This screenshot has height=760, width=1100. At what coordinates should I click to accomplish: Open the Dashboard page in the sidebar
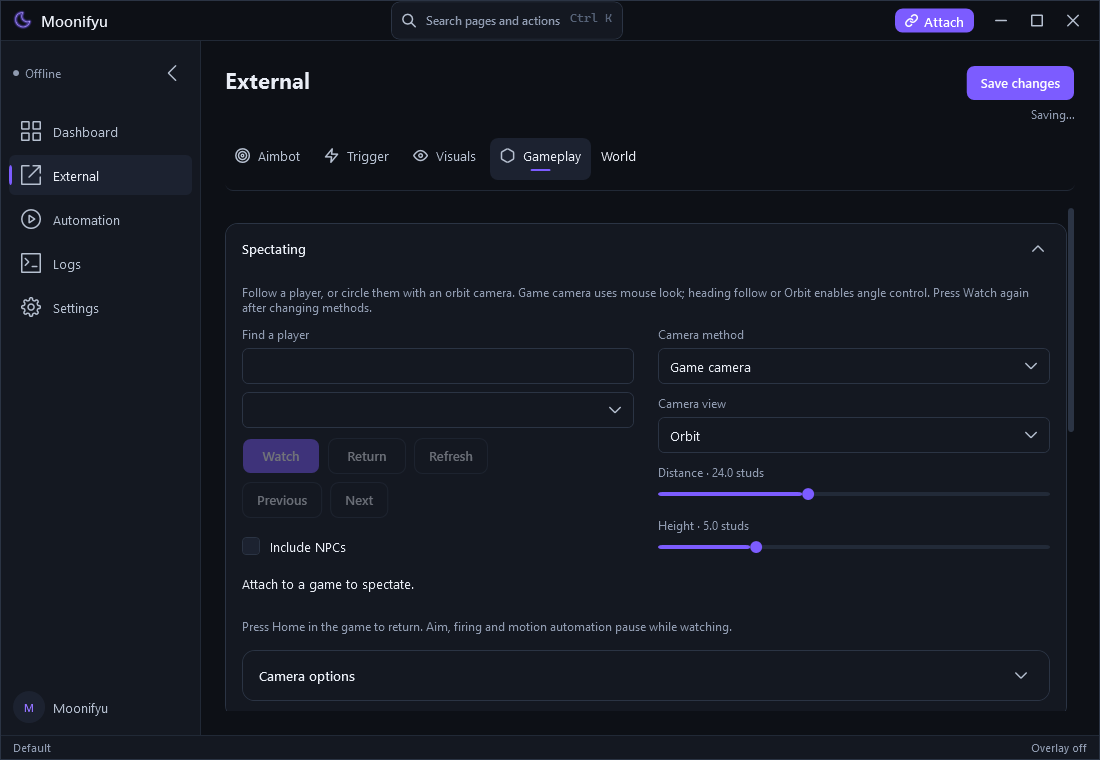pyautogui.click(x=100, y=132)
